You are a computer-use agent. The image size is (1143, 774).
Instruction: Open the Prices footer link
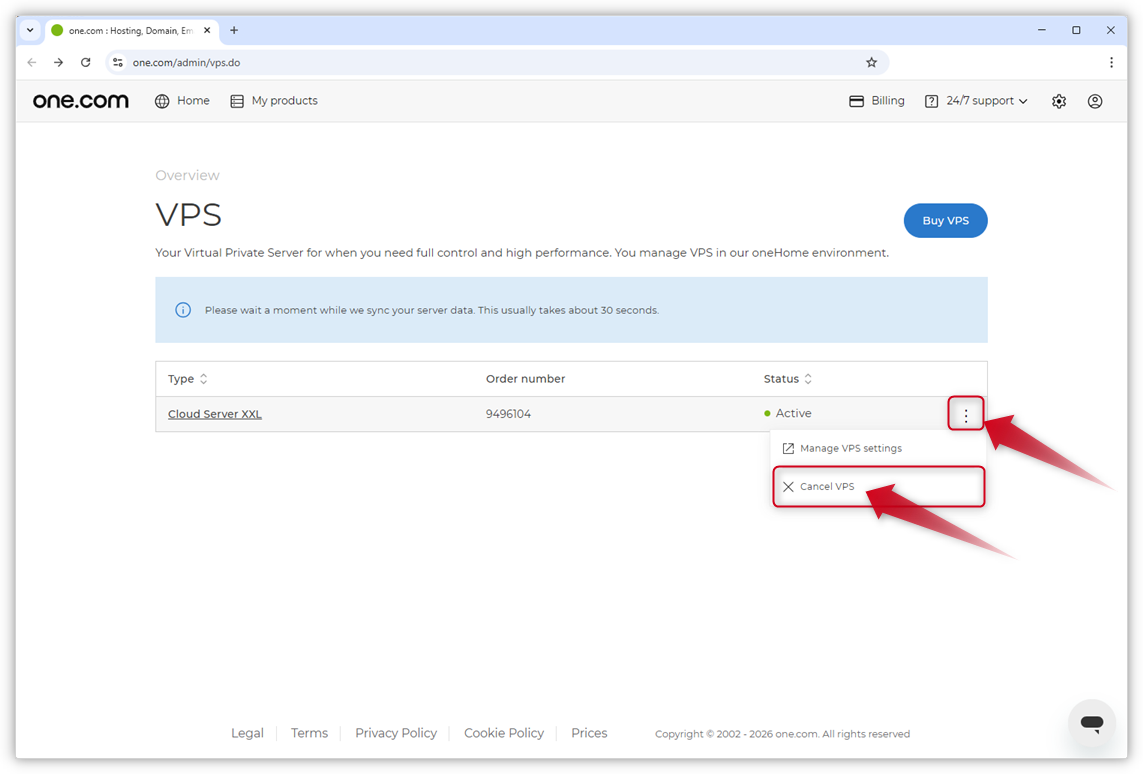click(588, 733)
